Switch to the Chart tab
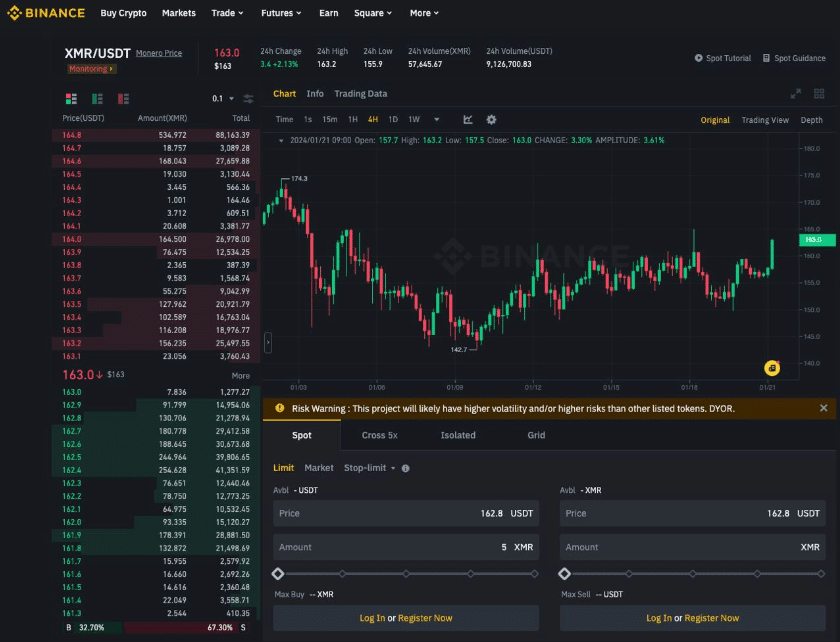This screenshot has height=642, width=840. tap(284, 94)
